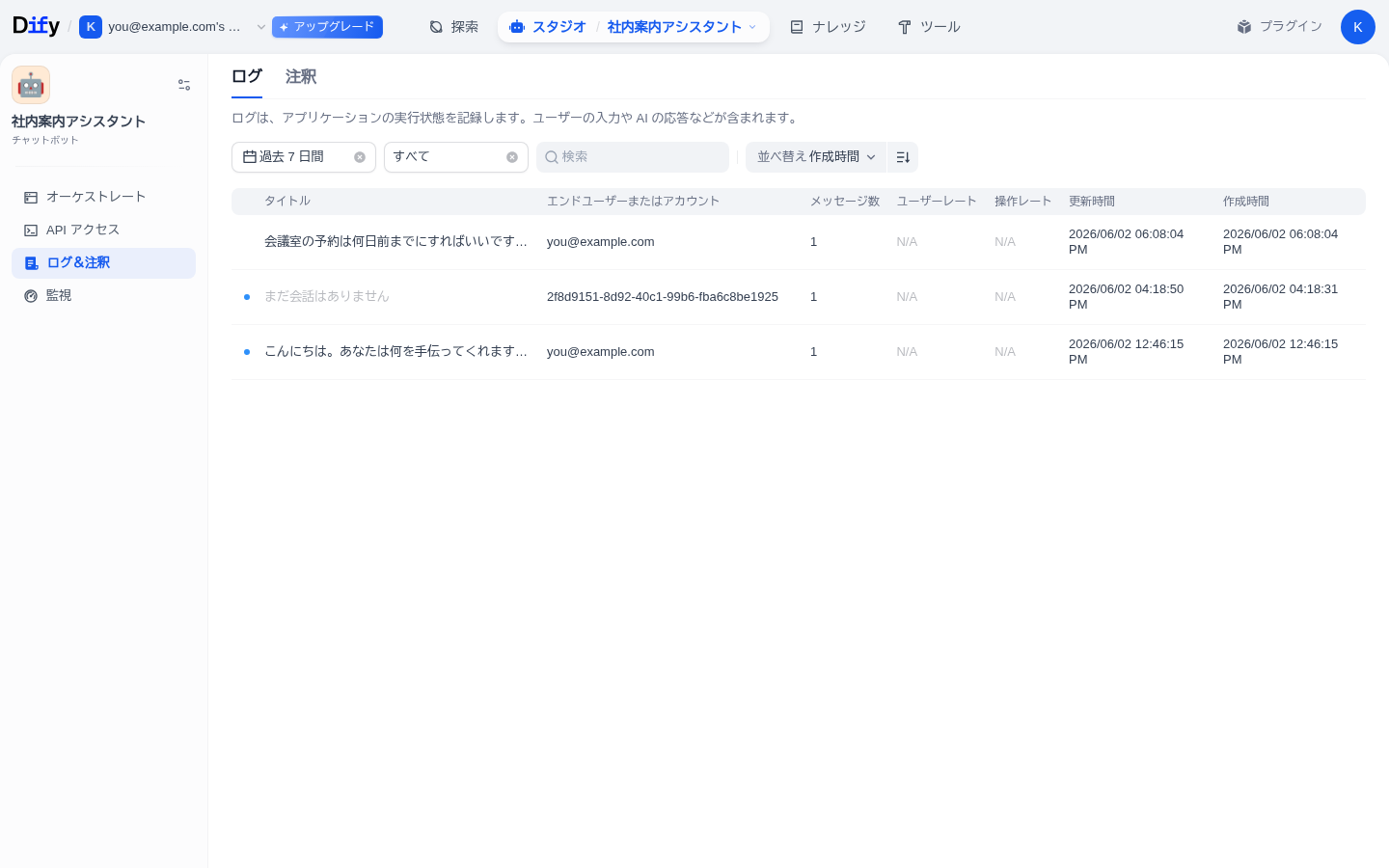Click the 社内案内アシスタント app title in sidebar
The image size is (1389, 868).
point(78,122)
